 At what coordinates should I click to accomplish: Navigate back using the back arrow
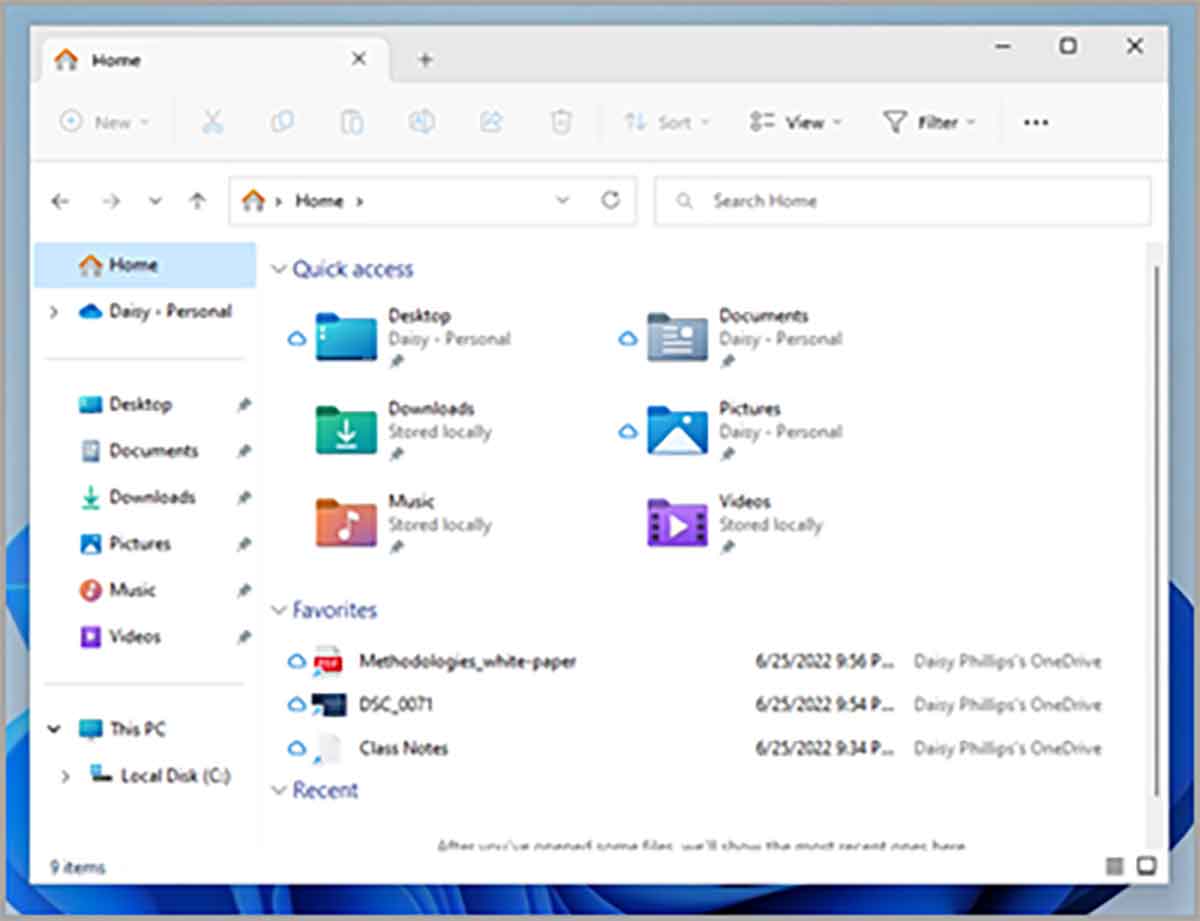[60, 200]
